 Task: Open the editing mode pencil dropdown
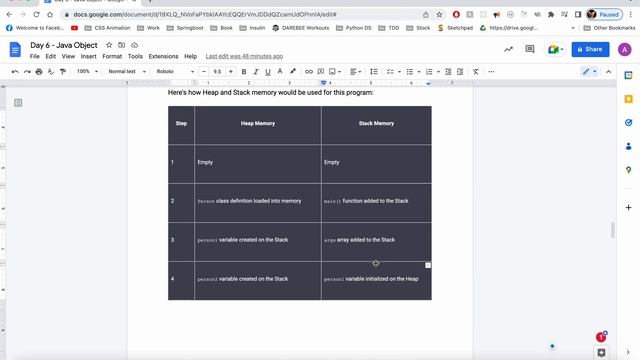click(x=589, y=71)
